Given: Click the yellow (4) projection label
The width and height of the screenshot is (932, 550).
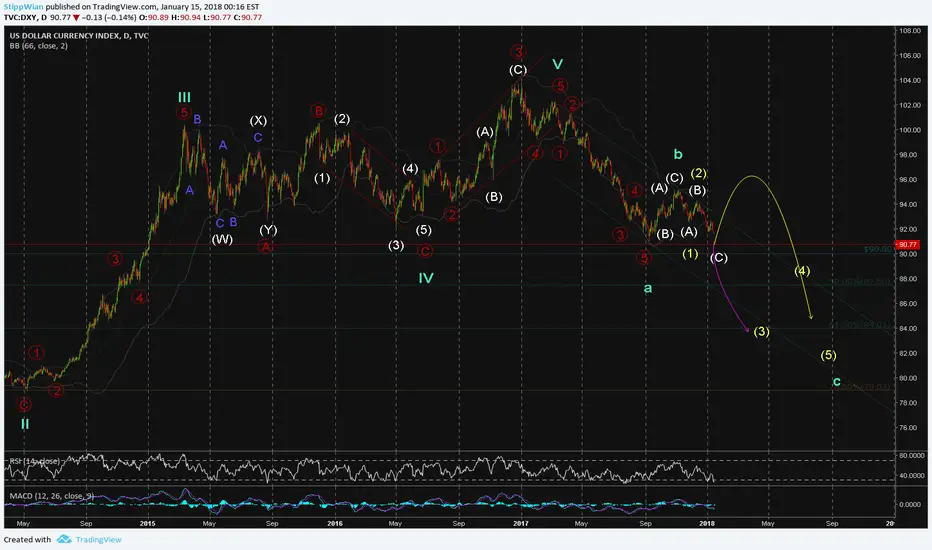Looking at the screenshot, I should point(802,271).
